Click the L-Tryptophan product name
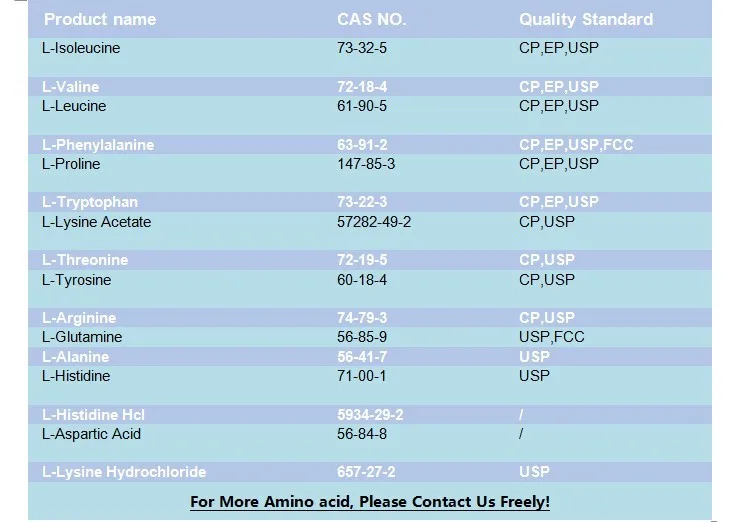This screenshot has width=731, height=522. [x=90, y=202]
